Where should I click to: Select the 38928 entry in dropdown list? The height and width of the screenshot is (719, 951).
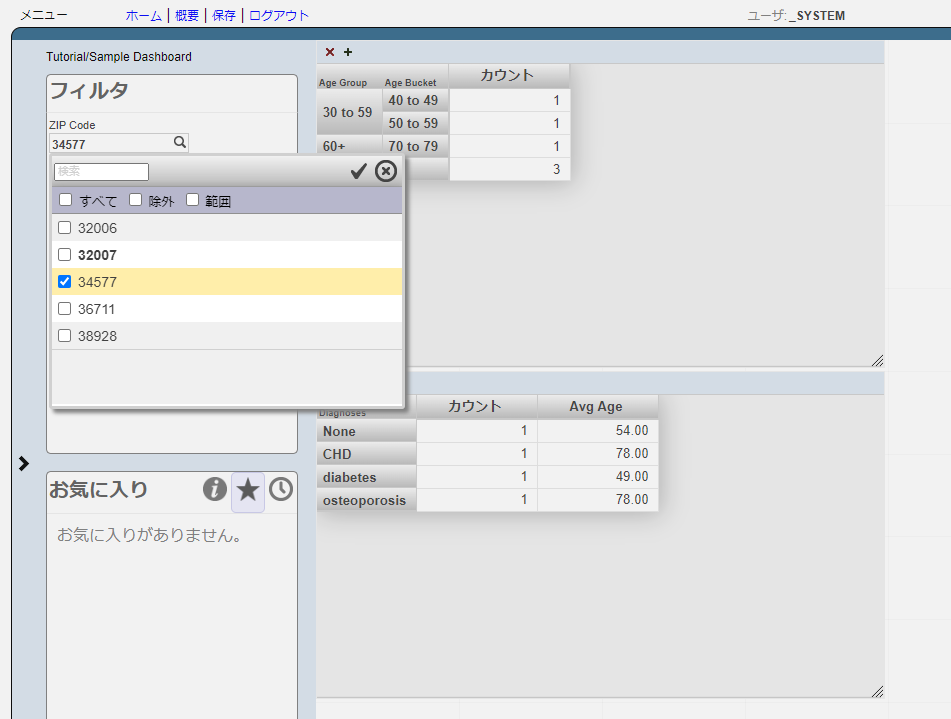pos(98,336)
